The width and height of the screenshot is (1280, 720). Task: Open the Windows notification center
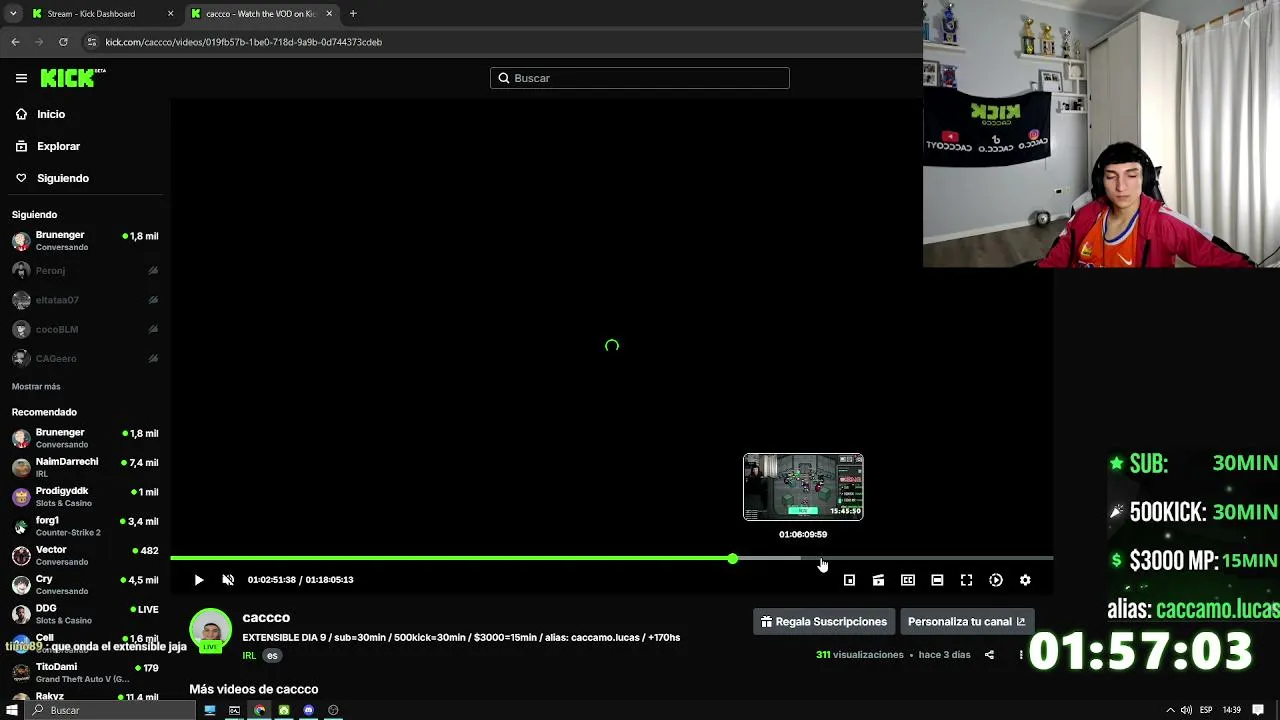(1258, 710)
